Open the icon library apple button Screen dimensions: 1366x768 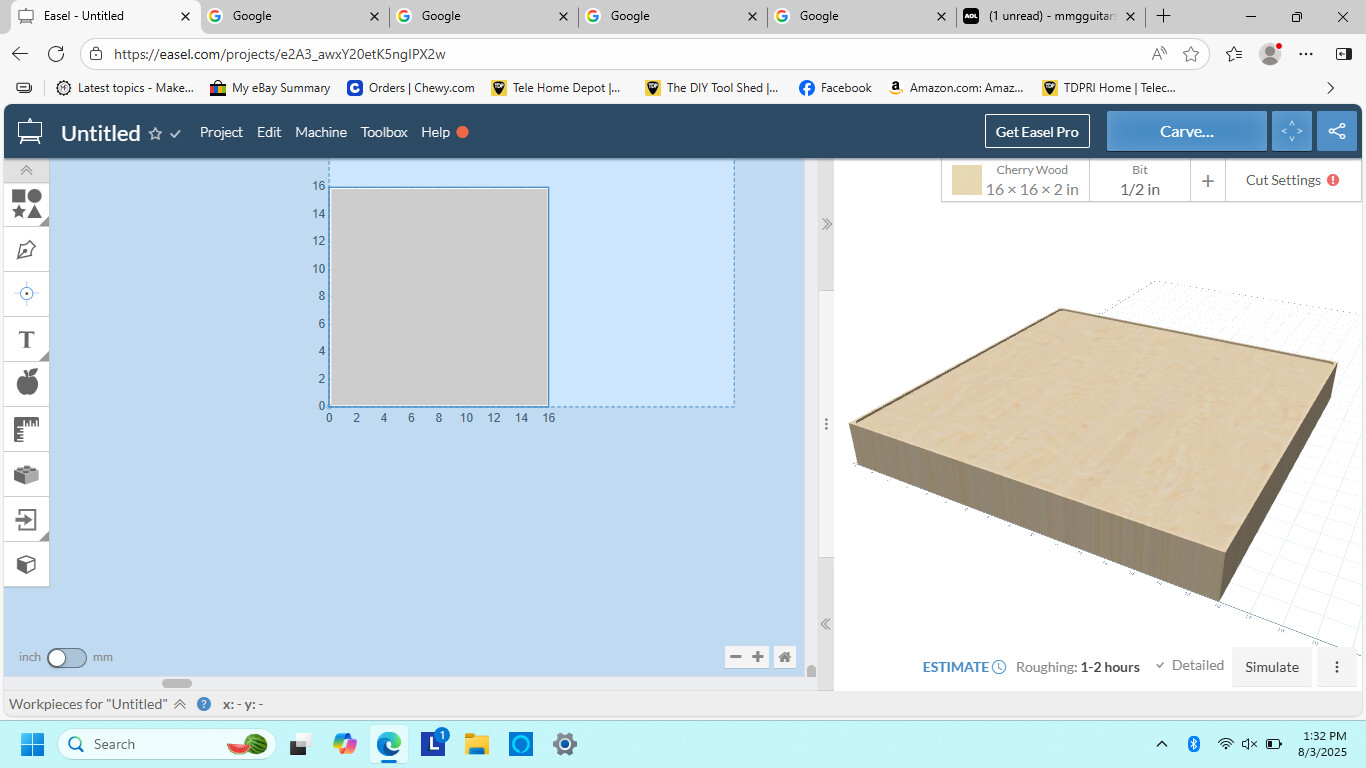[27, 381]
